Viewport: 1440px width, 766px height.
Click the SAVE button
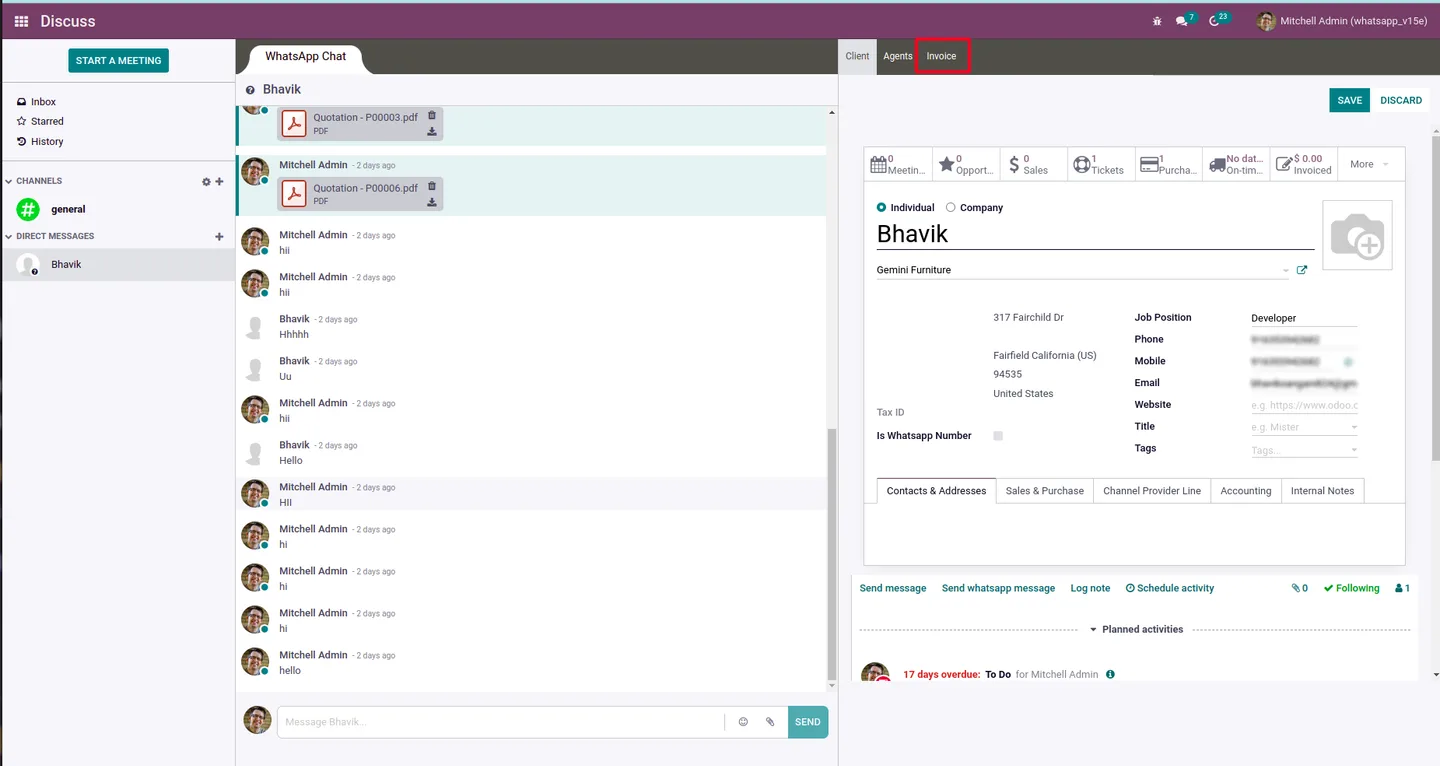click(x=1349, y=100)
